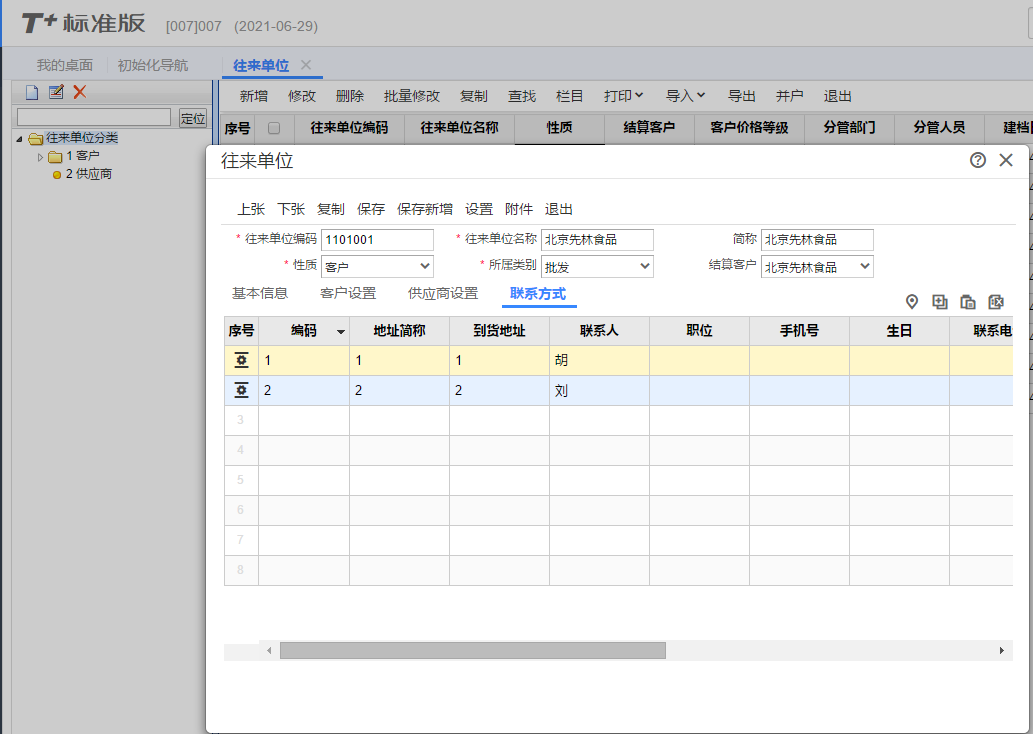This screenshot has width=1033, height=734.
Task: Click the 联系人 cell containing 刘
Action: (600, 391)
